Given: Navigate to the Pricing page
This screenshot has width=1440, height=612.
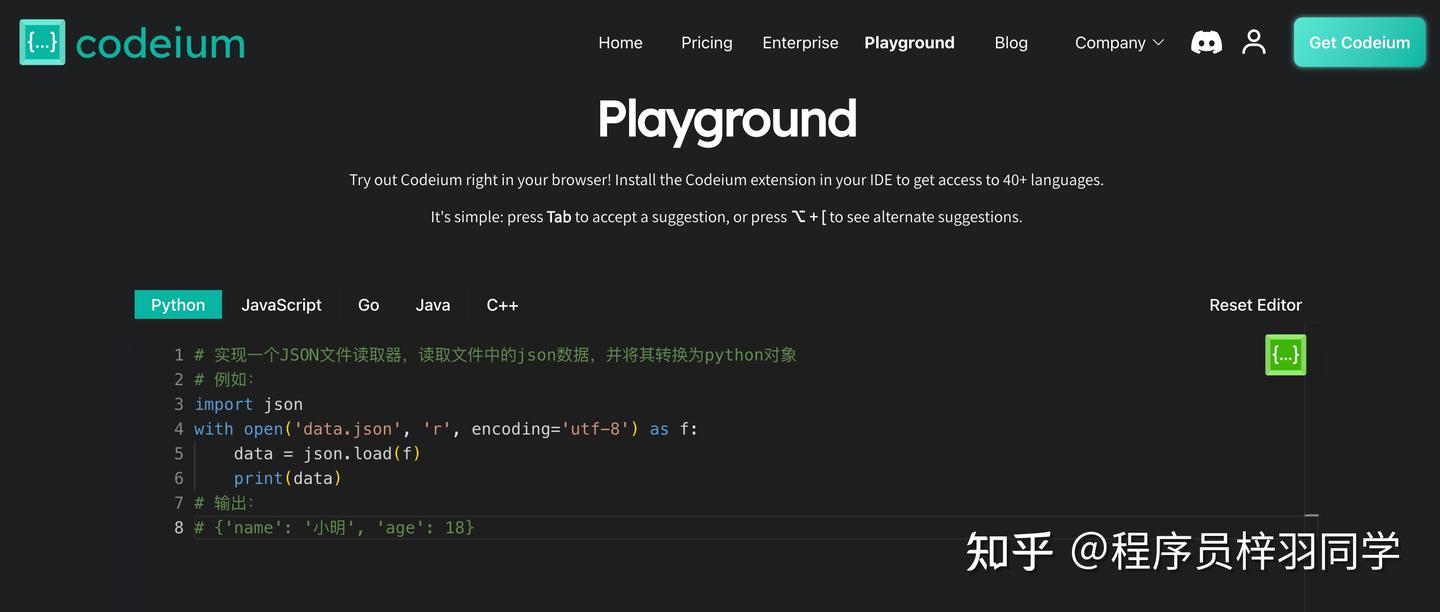Looking at the screenshot, I should coord(706,42).
